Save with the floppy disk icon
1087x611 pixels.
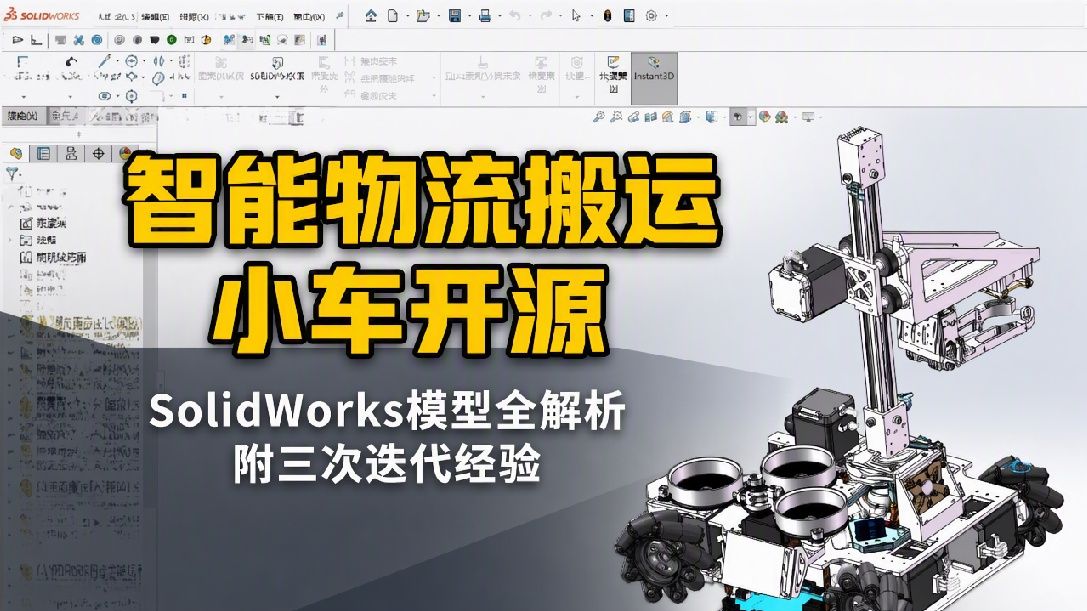point(455,15)
